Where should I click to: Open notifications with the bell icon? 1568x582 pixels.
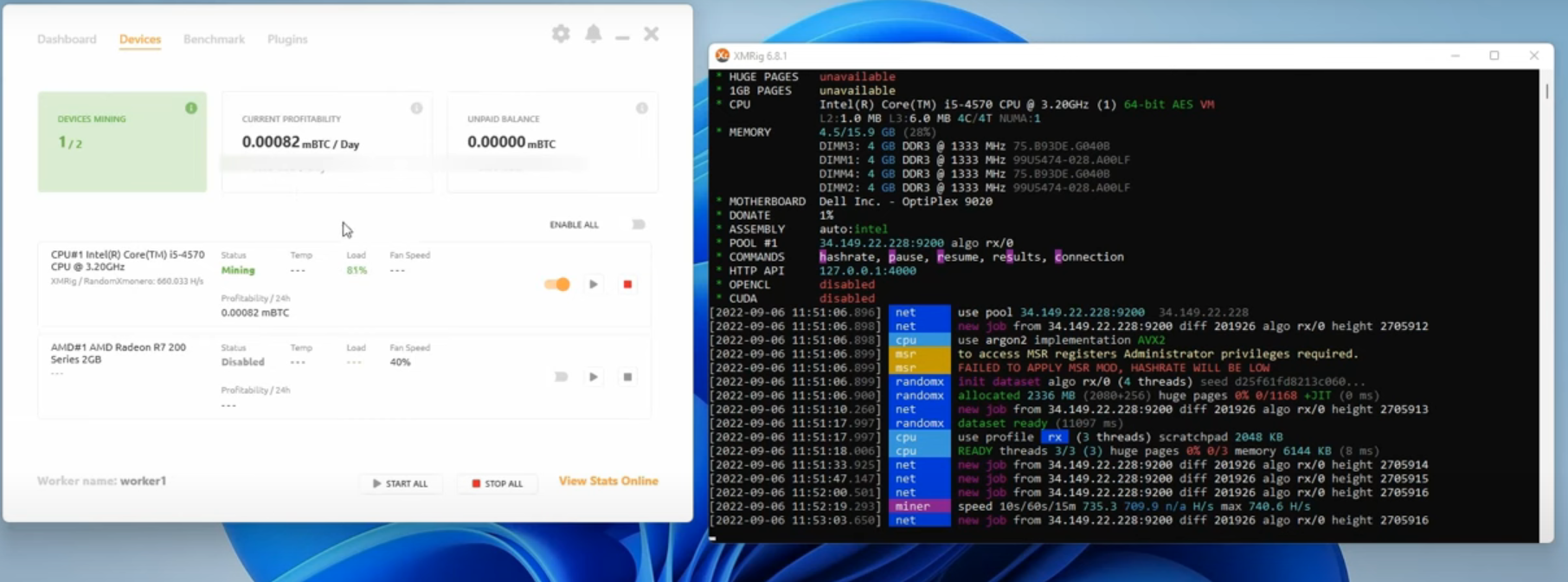pyautogui.click(x=593, y=34)
